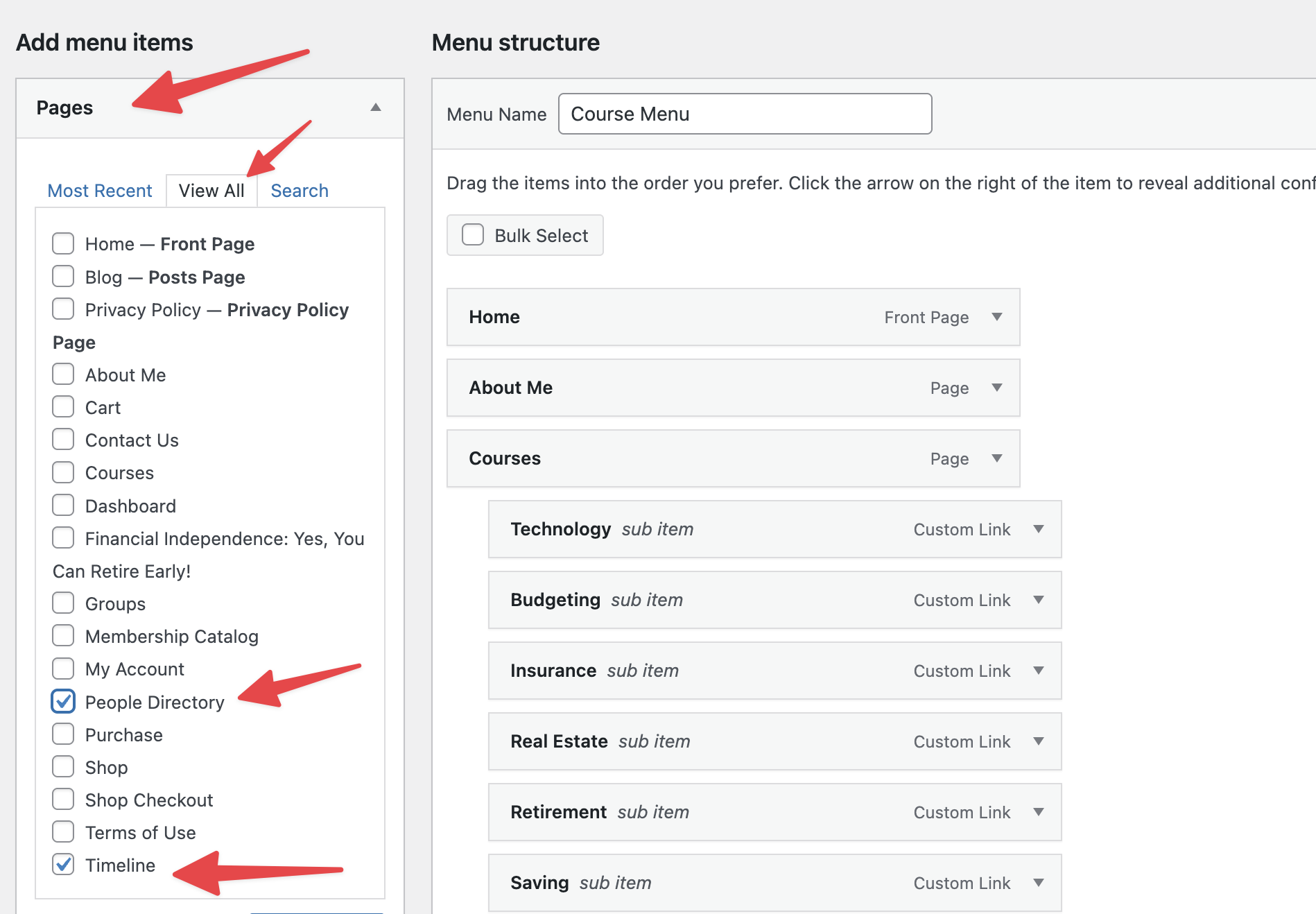Expand the About Me menu item arrow
1316x914 pixels.
[997, 388]
